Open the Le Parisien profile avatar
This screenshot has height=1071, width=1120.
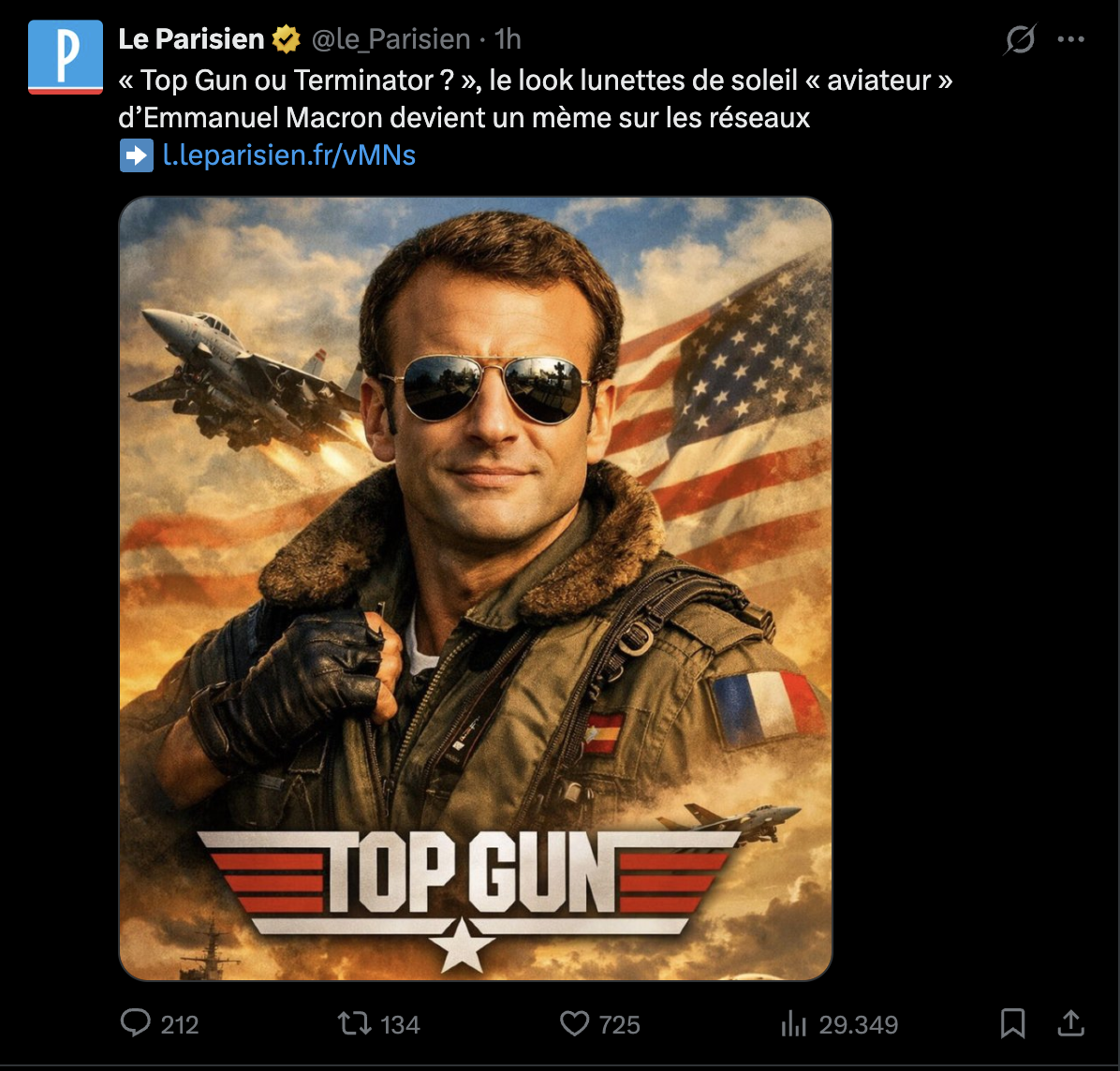[65, 56]
